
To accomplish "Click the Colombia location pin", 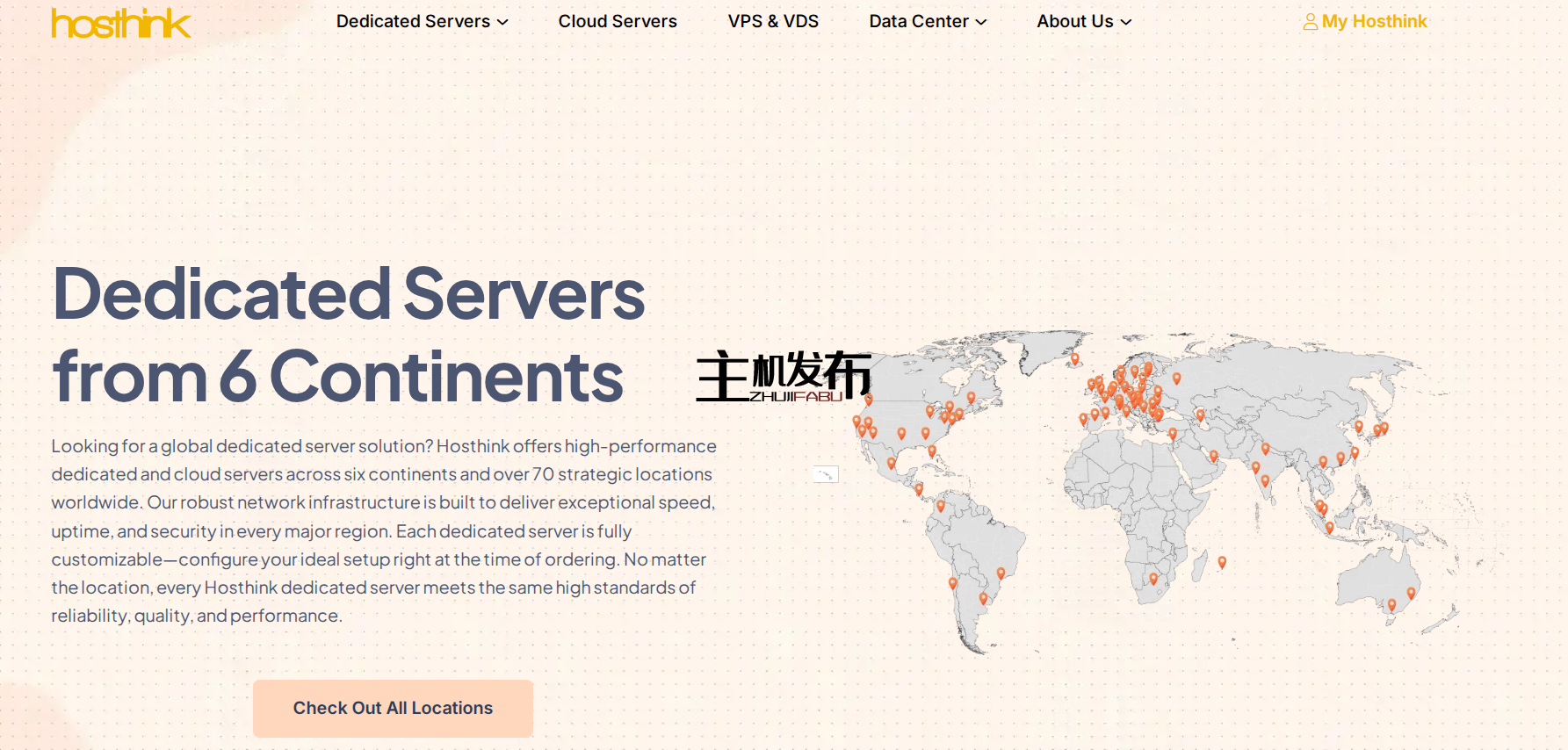I will coord(941,506).
